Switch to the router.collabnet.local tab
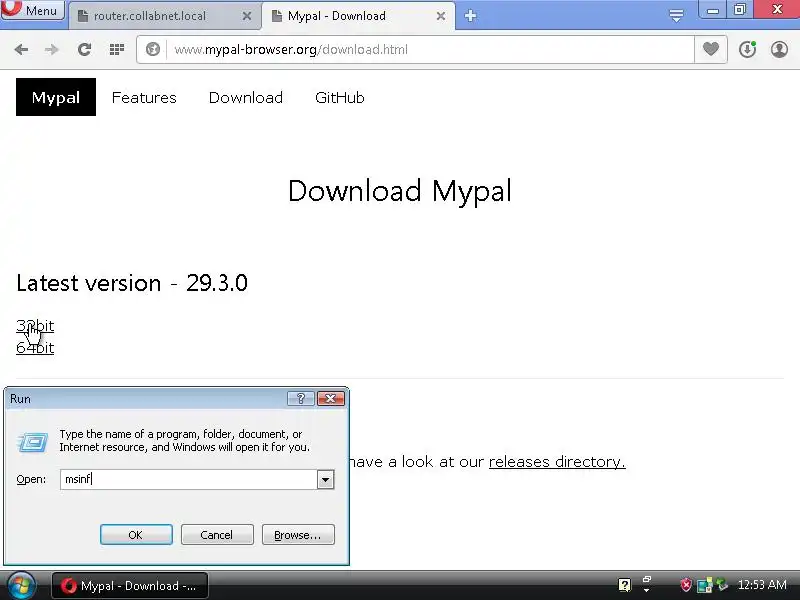Screen dimensions: 800x600 [151, 16]
